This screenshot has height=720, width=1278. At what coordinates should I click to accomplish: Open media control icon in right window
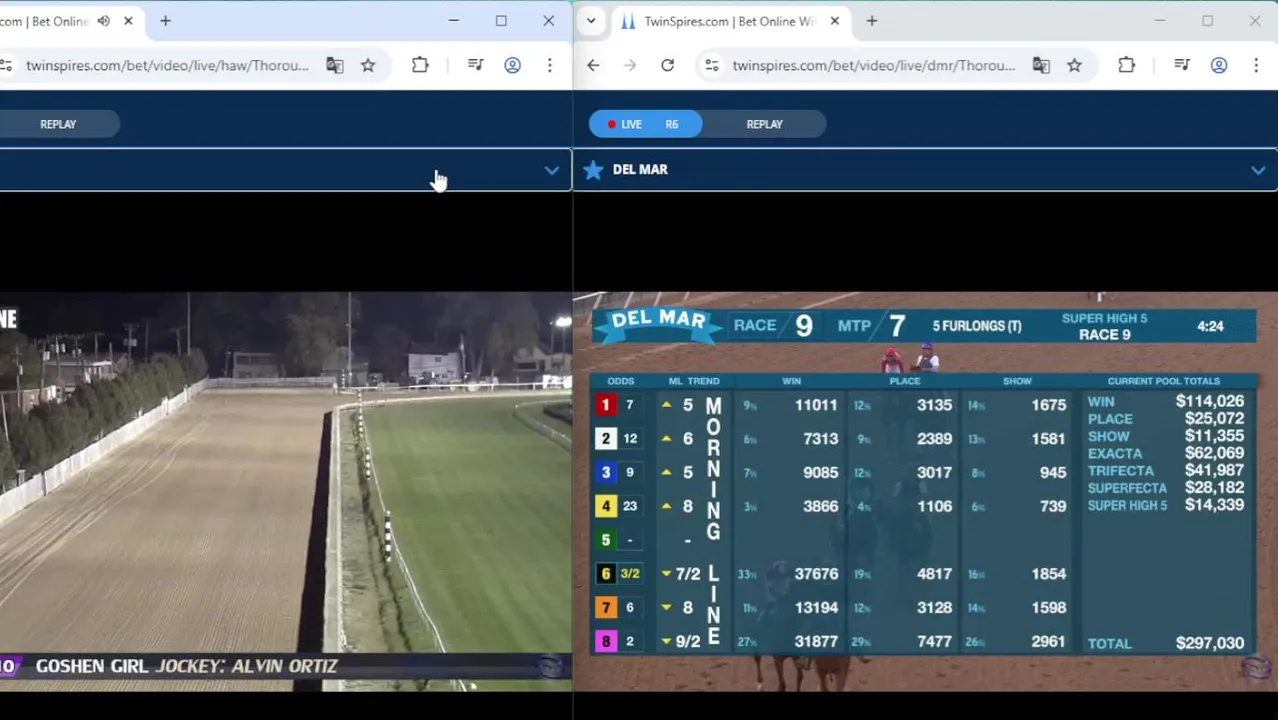(x=1182, y=65)
